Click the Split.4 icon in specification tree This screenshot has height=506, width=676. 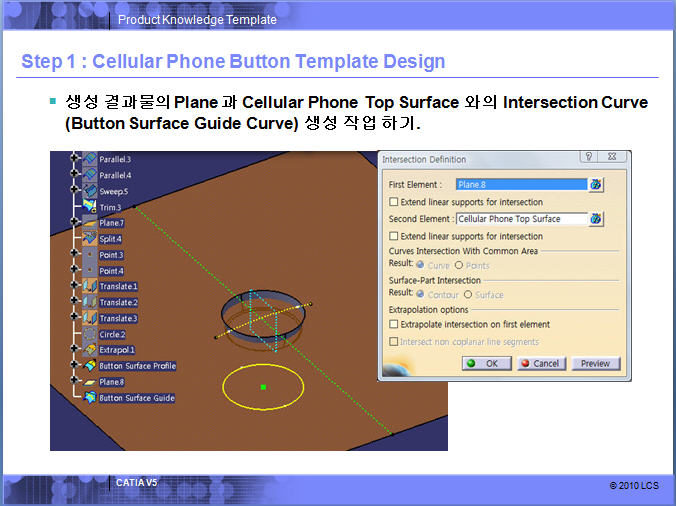90,239
